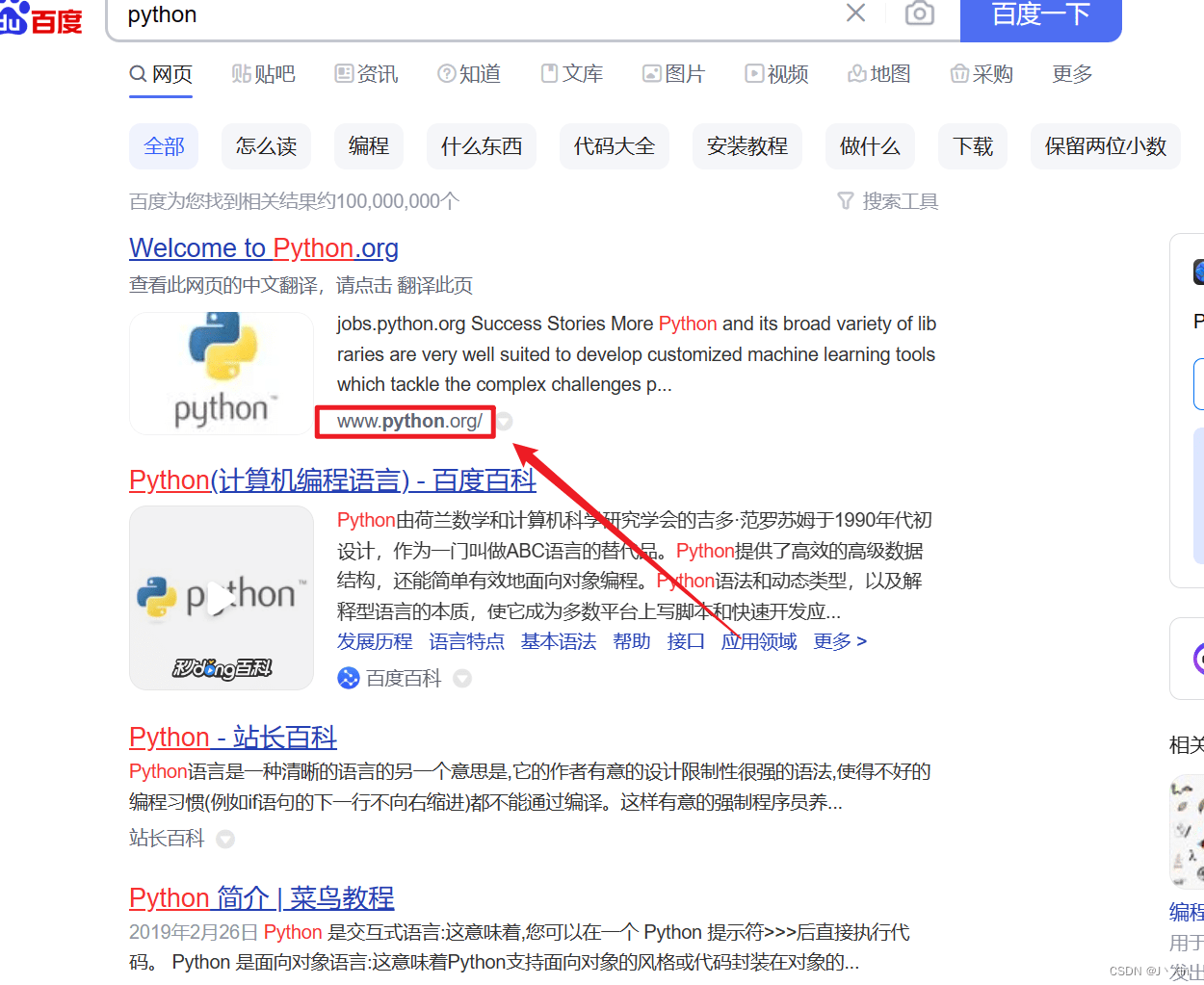The image size is (1204, 985).
Task: Play the 秒懂百科 Python video thumbnail
Action: 222,598
